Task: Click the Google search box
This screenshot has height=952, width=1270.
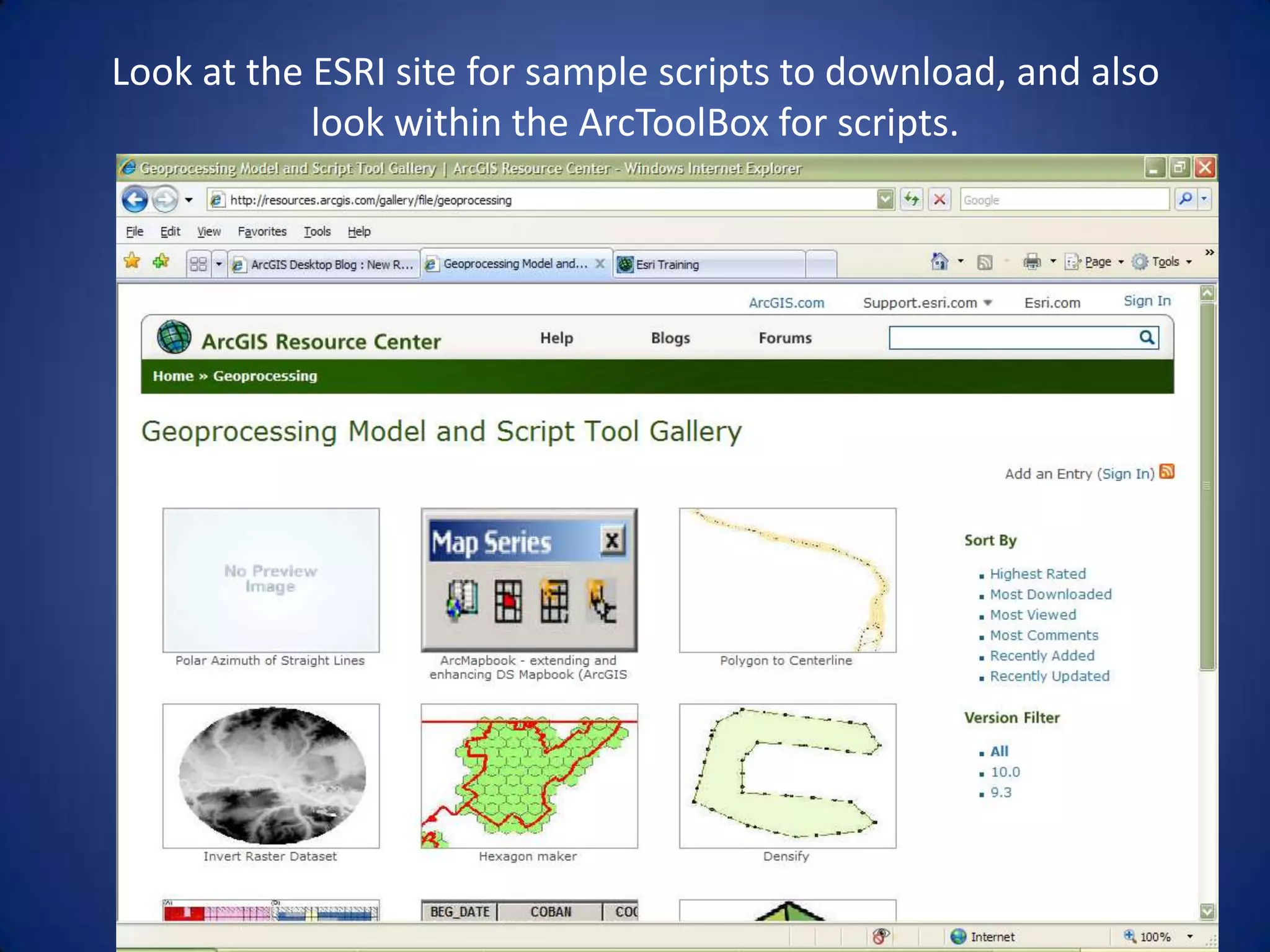Action: point(1064,200)
